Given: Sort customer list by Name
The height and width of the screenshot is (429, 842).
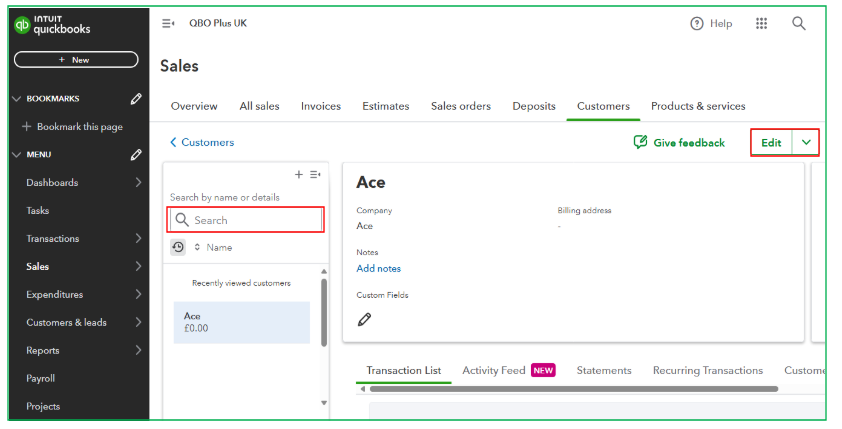Looking at the screenshot, I should [218, 247].
